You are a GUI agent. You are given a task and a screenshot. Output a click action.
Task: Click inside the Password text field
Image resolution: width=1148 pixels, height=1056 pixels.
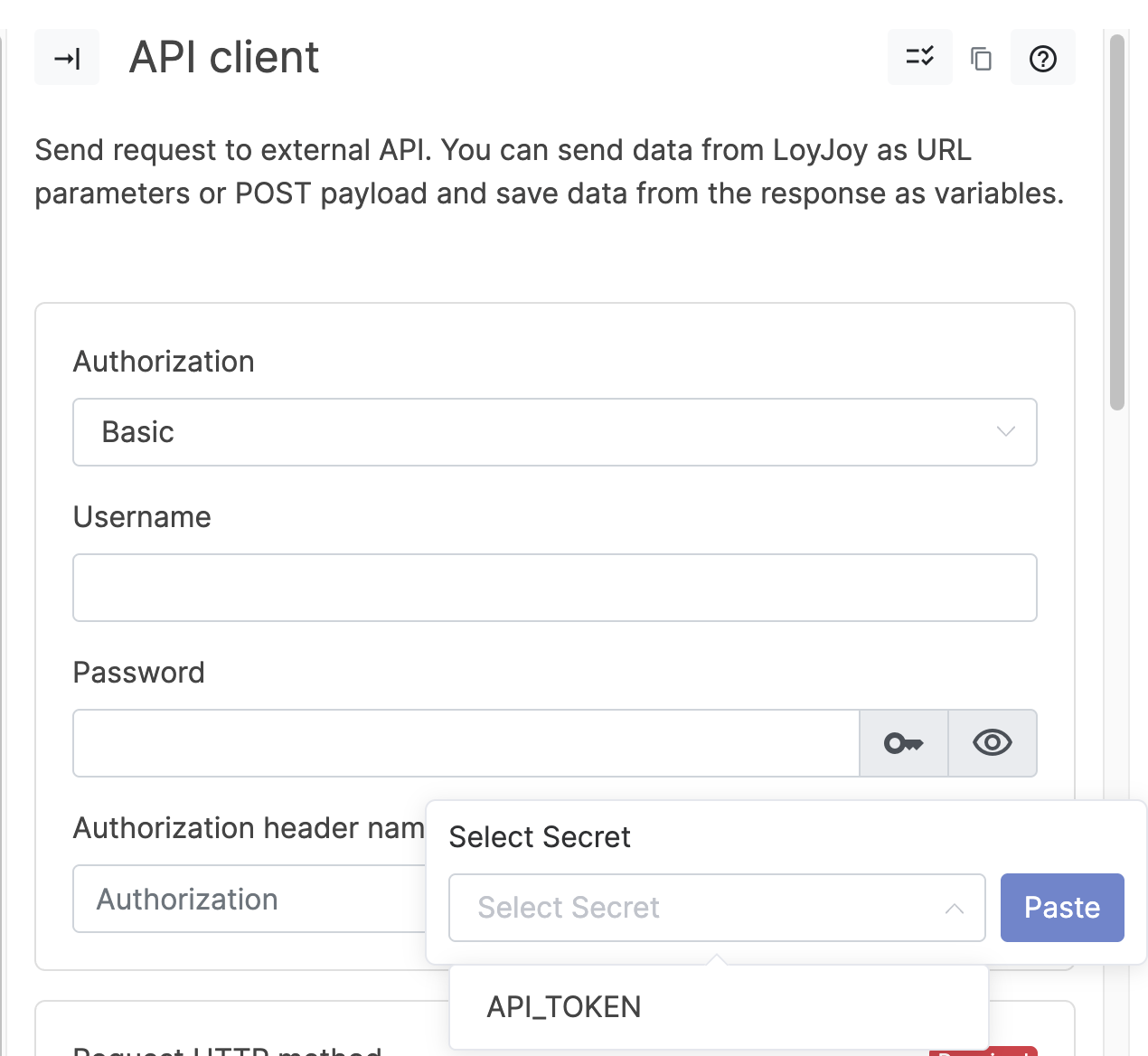(466, 743)
